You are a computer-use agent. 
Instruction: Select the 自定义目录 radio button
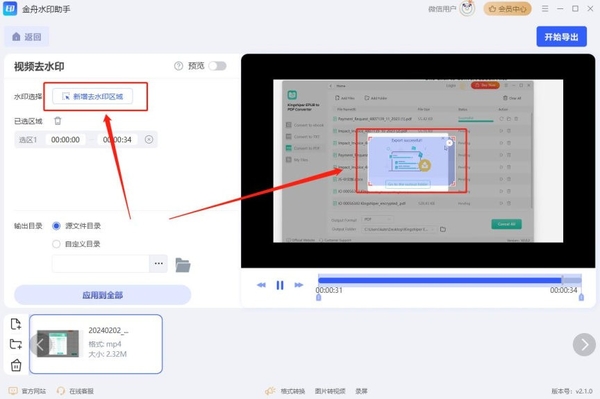56,244
